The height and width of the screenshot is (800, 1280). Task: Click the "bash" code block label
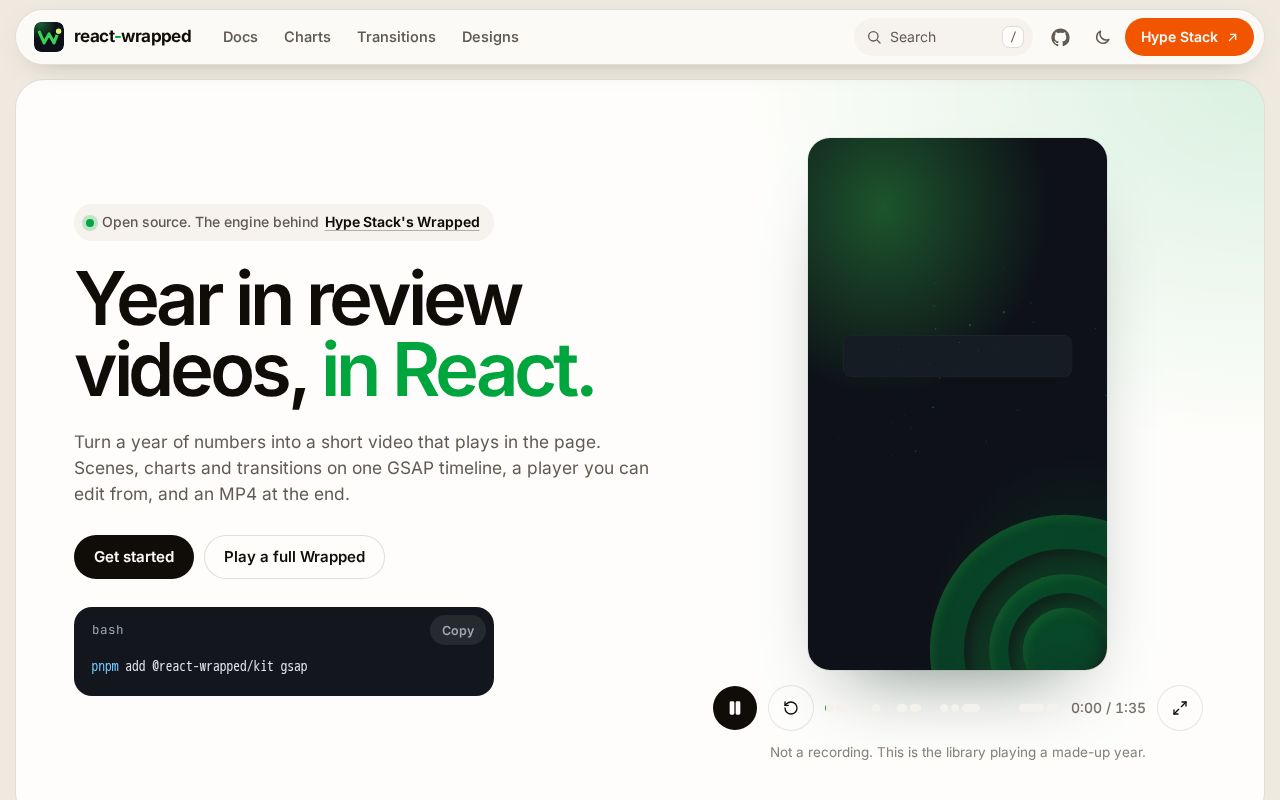click(x=108, y=630)
